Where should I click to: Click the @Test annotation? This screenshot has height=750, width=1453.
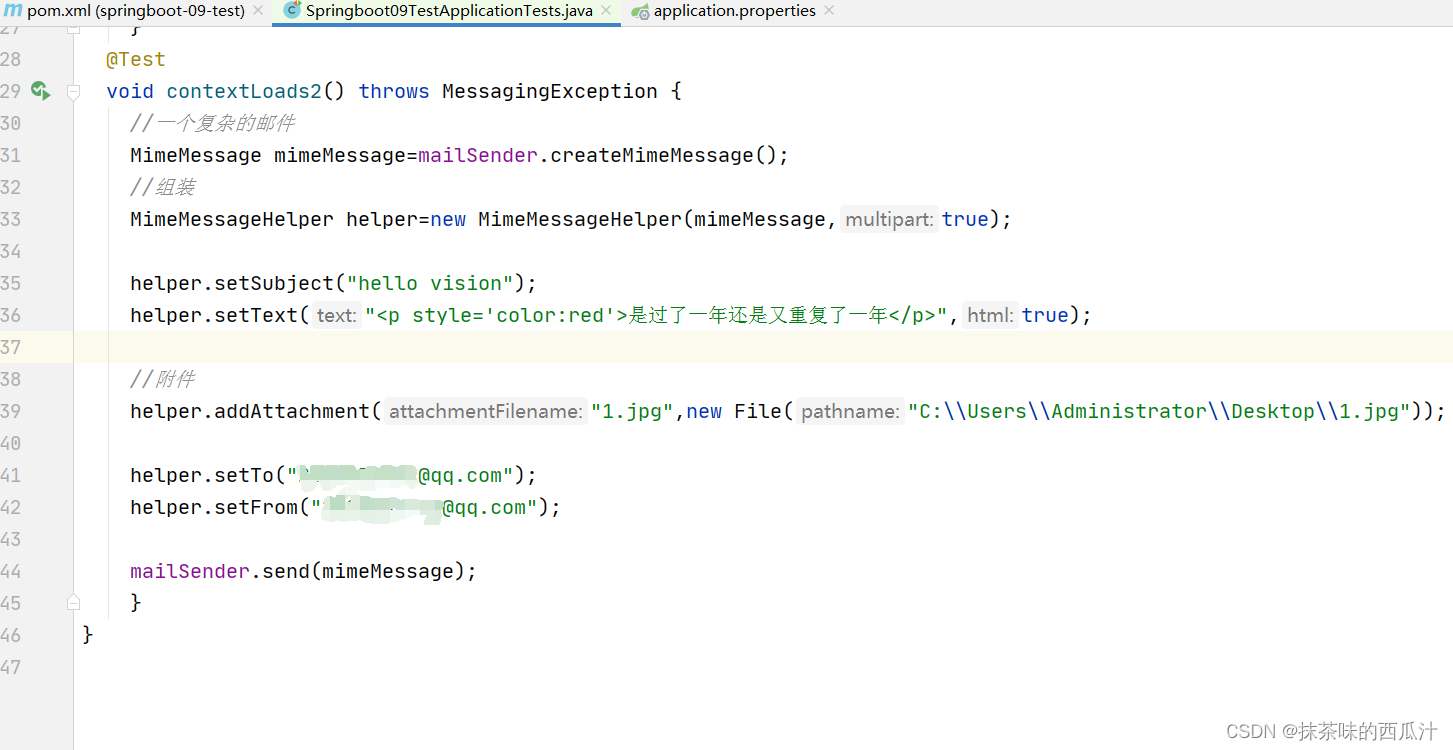pyautogui.click(x=135, y=59)
